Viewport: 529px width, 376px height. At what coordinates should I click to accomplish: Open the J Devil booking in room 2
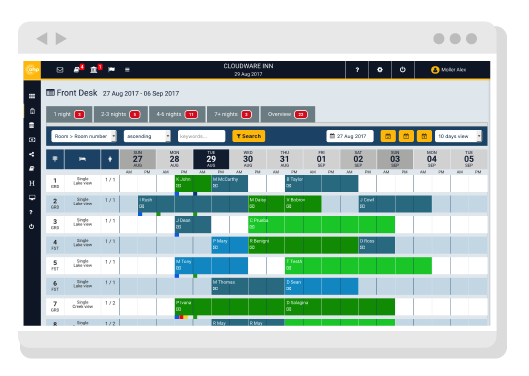tap(395, 204)
